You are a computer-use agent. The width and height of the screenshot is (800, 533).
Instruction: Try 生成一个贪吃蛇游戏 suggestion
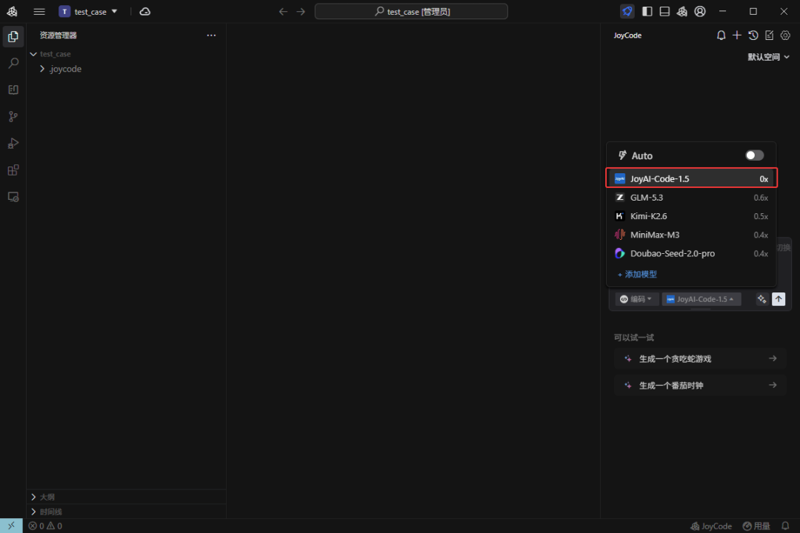coord(700,359)
